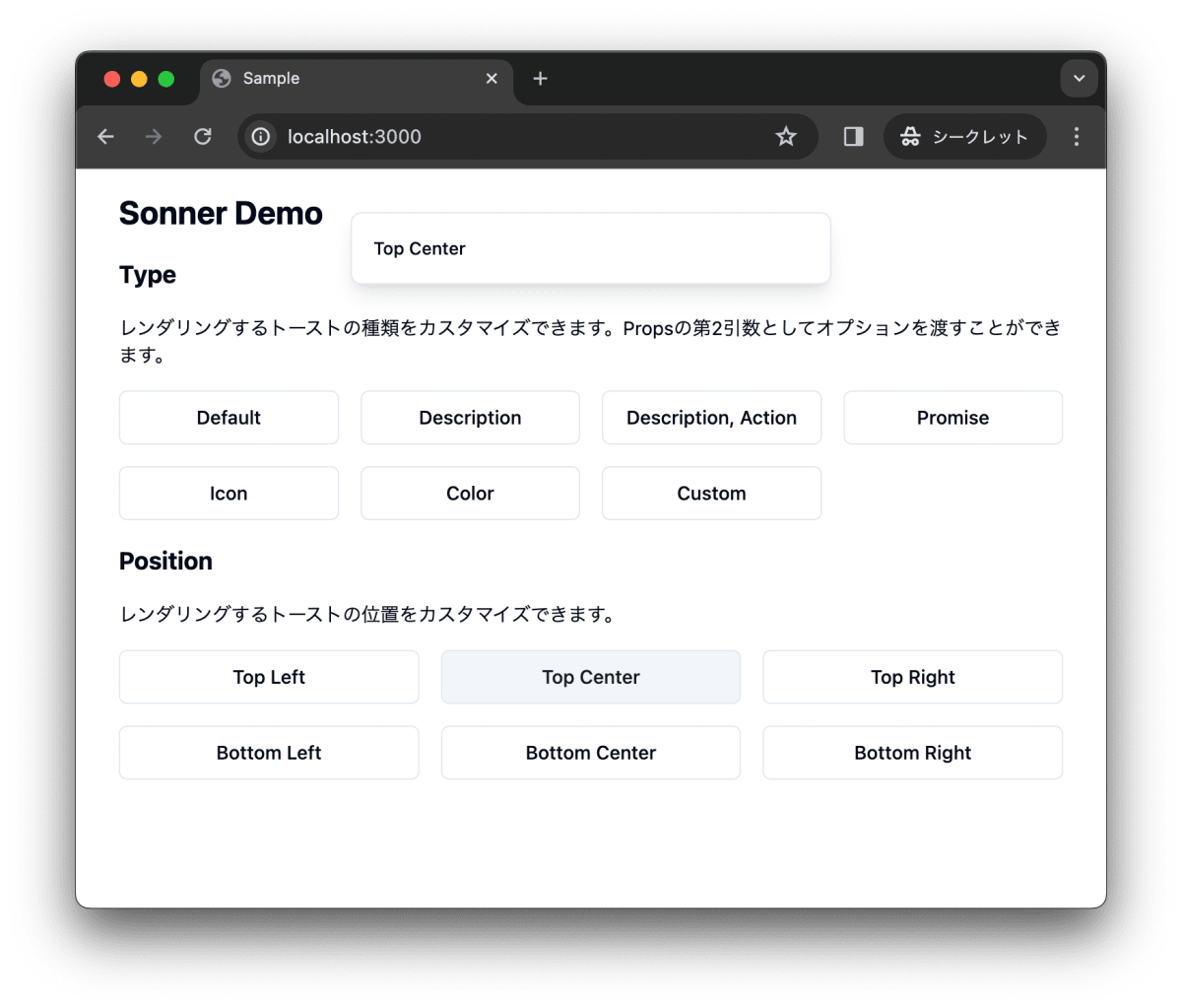Set toast position to Top Left
1182x1008 pixels.
(269, 677)
